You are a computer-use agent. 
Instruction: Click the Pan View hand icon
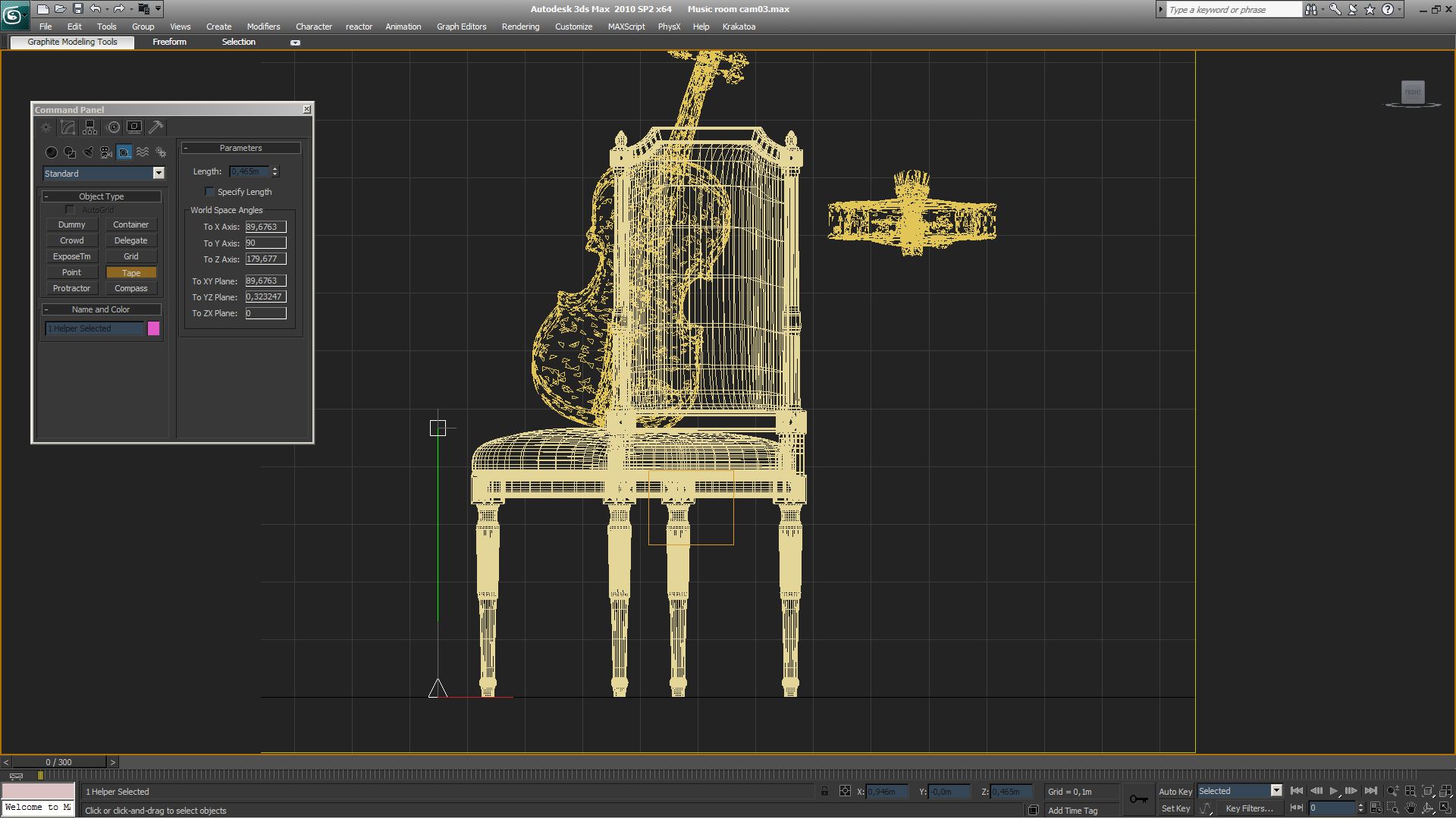tap(1410, 808)
